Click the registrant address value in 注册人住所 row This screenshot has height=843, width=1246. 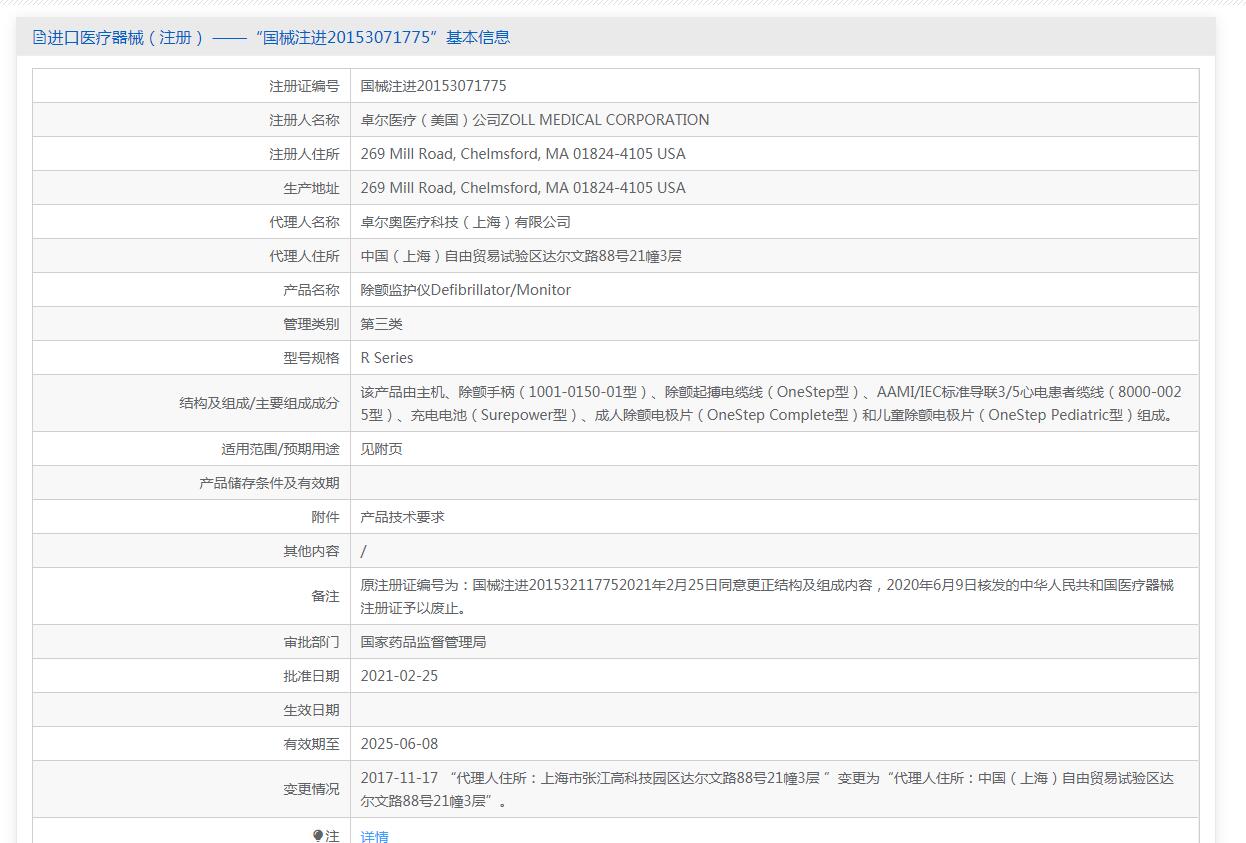tap(523, 154)
